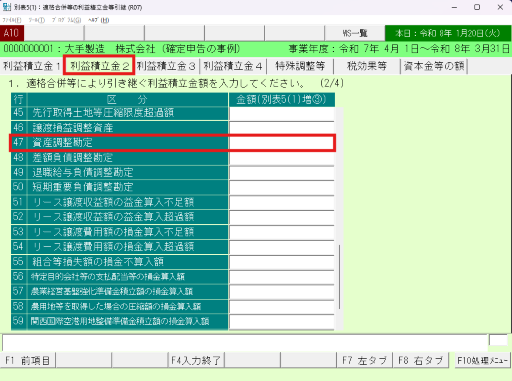Open the ヘルプ(H) menu

pyautogui.click(x=98, y=20)
